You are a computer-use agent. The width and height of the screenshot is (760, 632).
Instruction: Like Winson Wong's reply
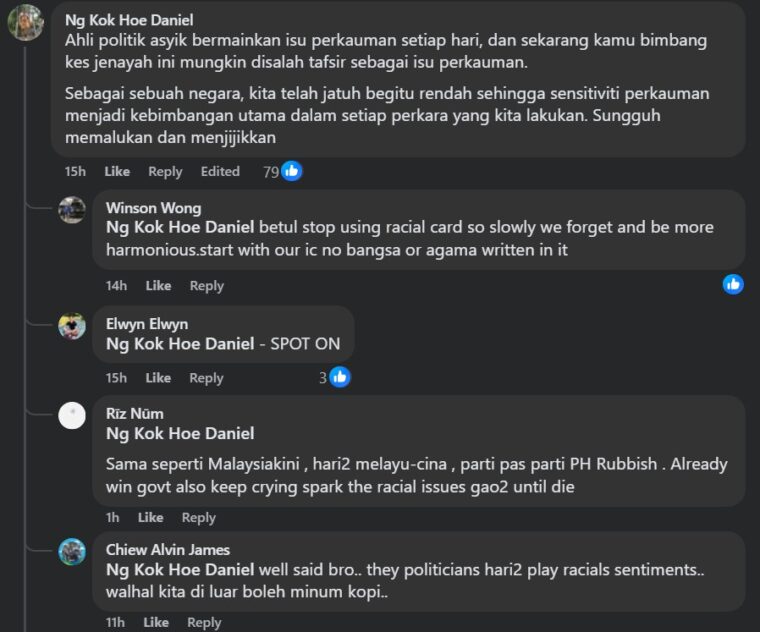pyautogui.click(x=158, y=286)
